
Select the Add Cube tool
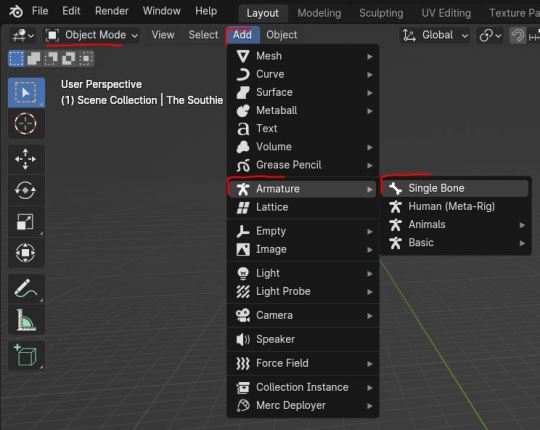point(26,356)
